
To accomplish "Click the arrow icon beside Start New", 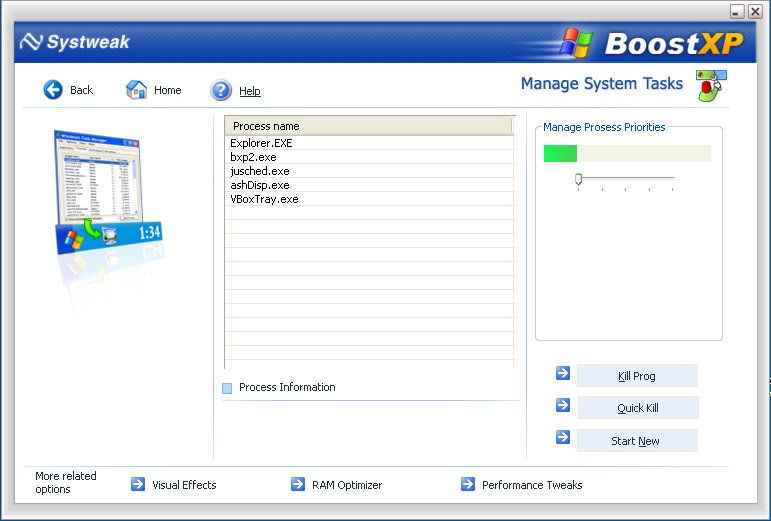I will [x=563, y=437].
